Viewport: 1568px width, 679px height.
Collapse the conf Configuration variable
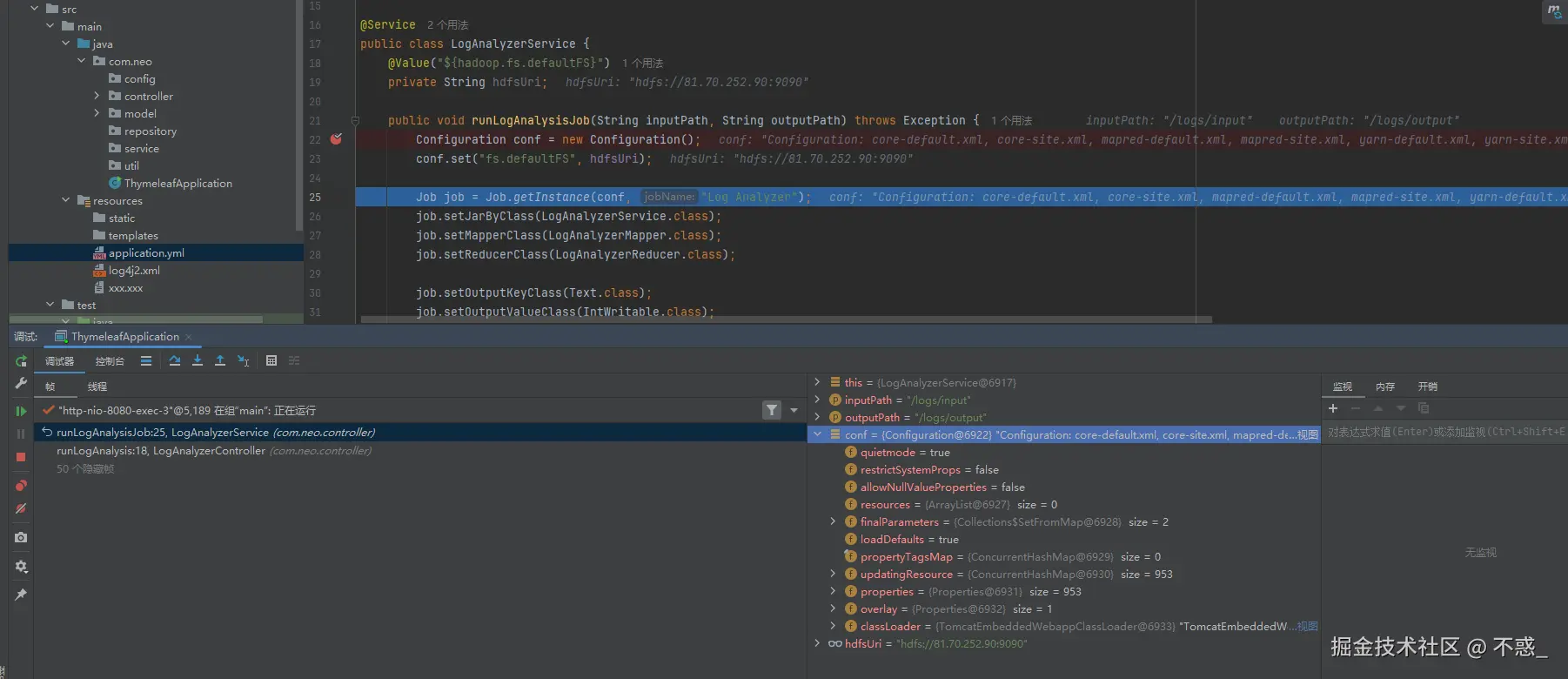817,434
